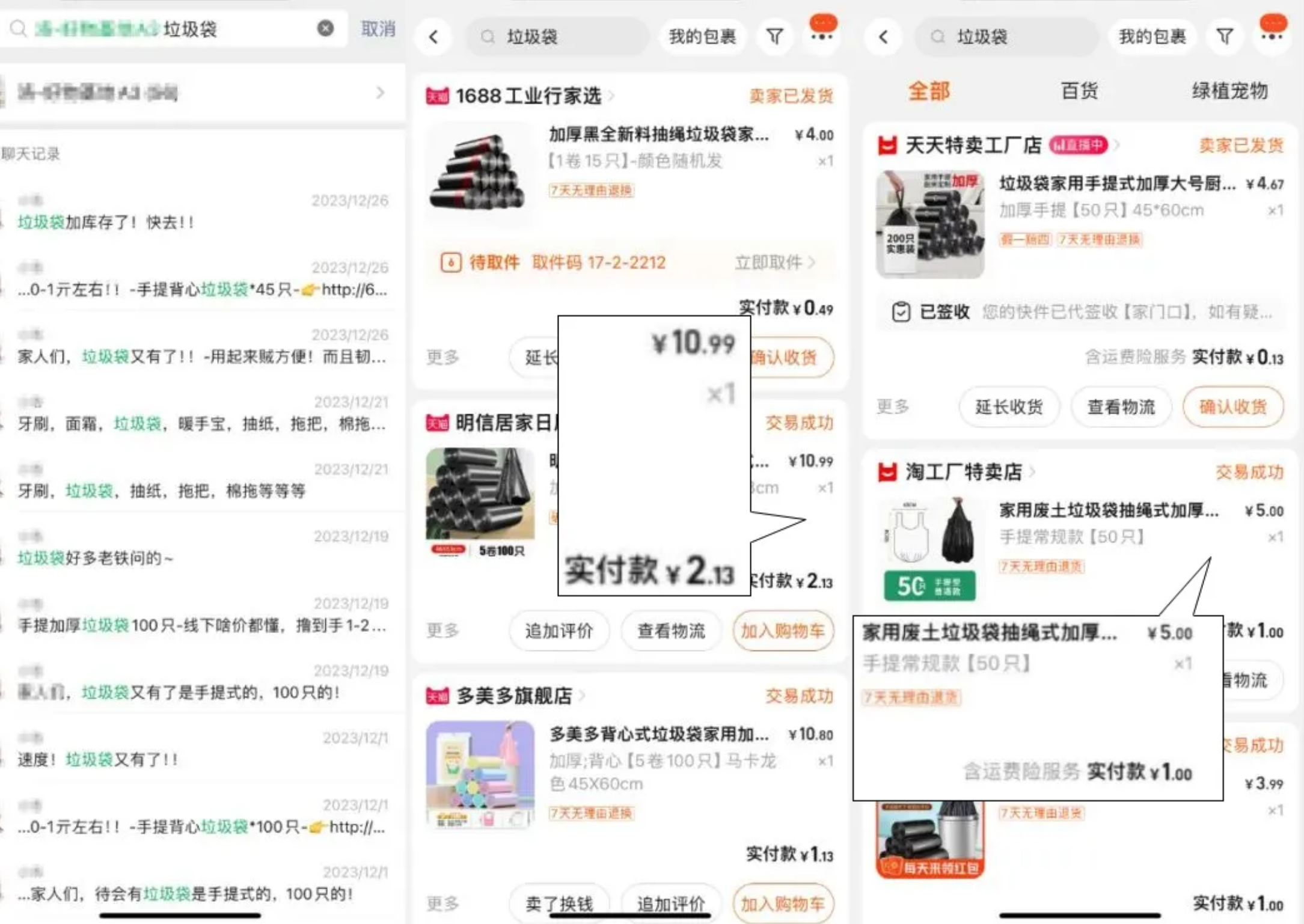1304x924 pixels.
Task: Go back in right order search screen
Action: point(883,37)
